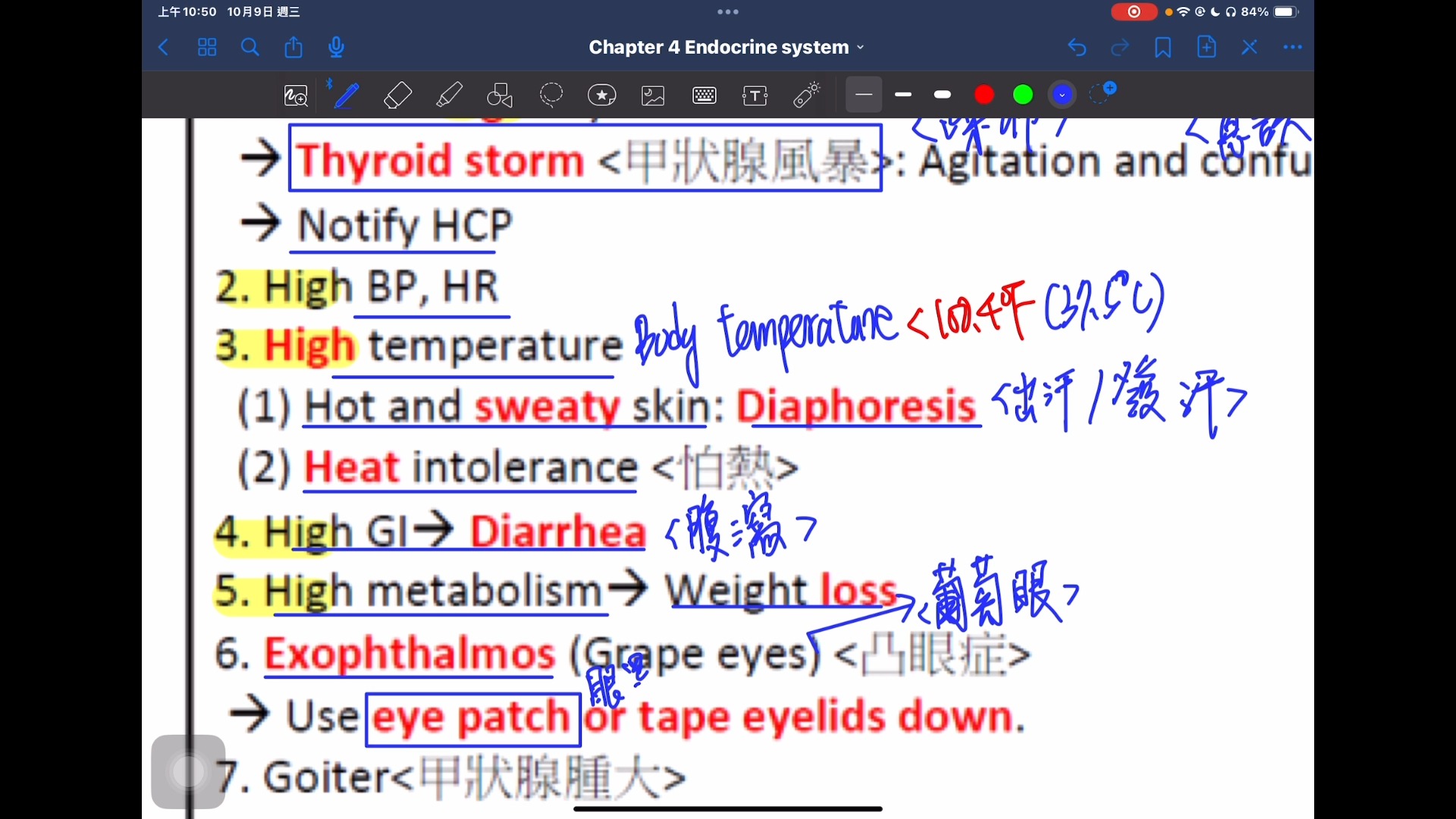Add a new page
The height and width of the screenshot is (819, 1456).
[x=1207, y=47]
